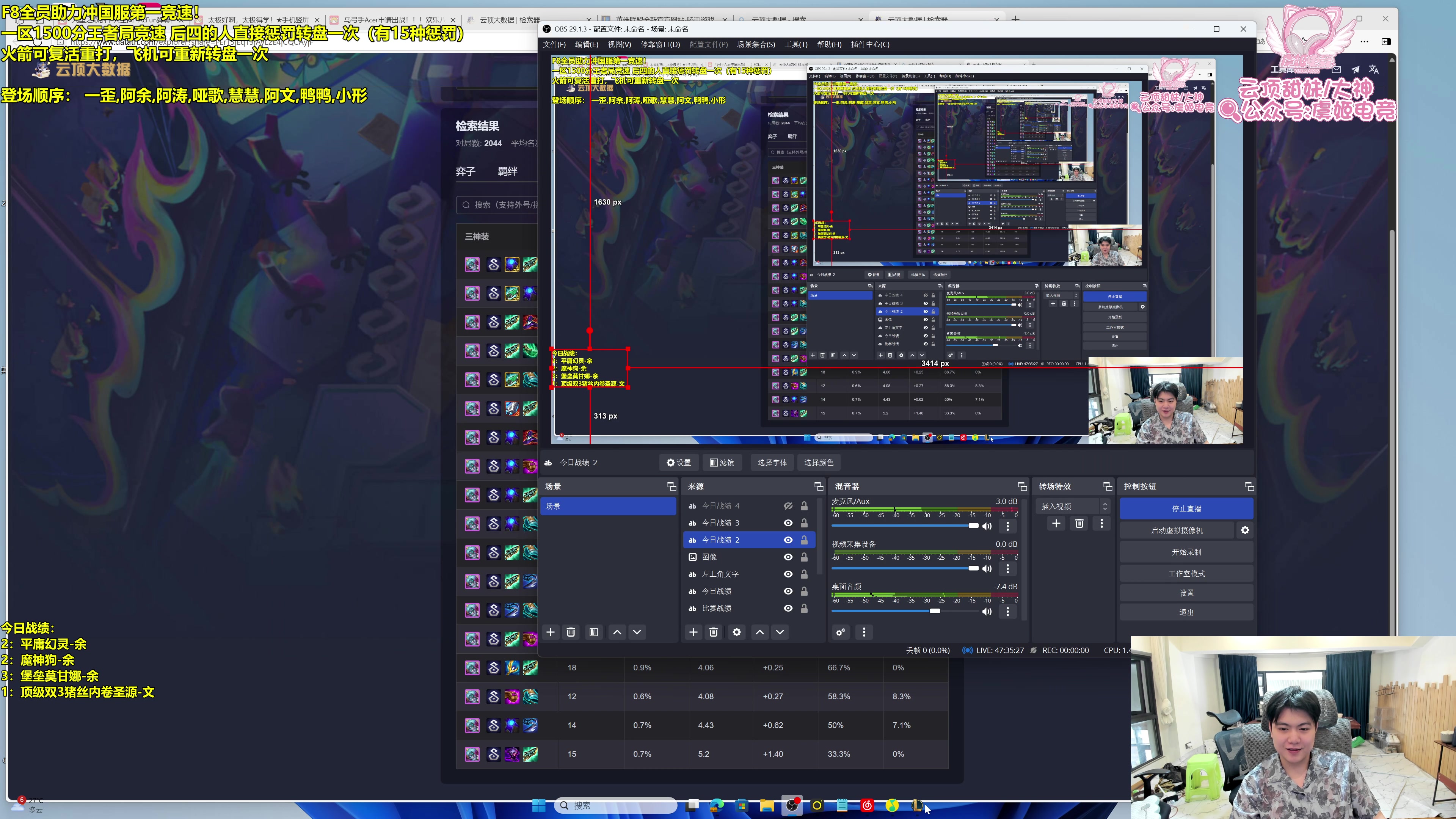Click the trash icon in the Scenes panel
The image size is (1456, 819).
(571, 632)
